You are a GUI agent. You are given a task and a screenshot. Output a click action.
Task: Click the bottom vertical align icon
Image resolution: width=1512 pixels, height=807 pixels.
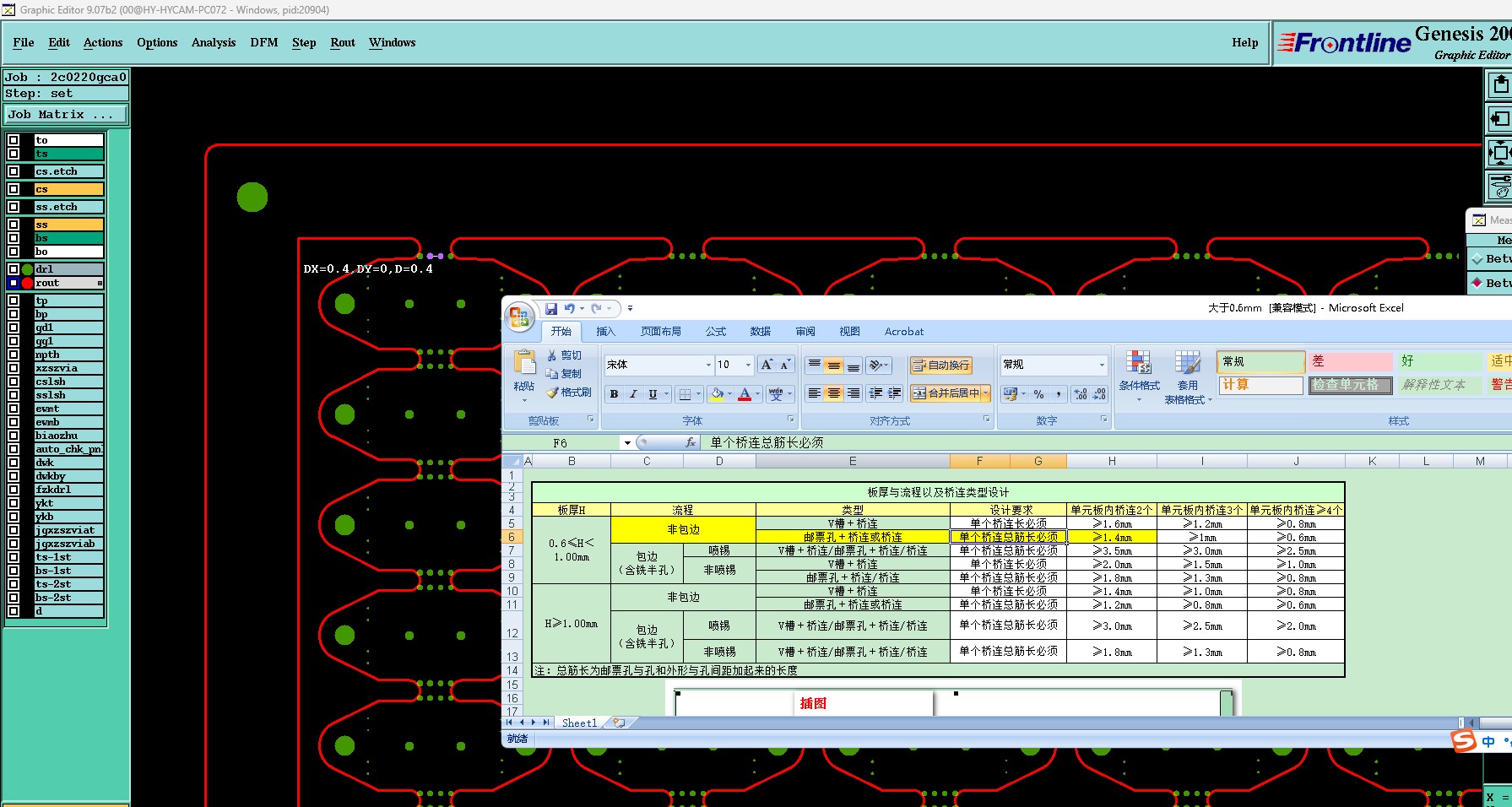click(x=853, y=365)
